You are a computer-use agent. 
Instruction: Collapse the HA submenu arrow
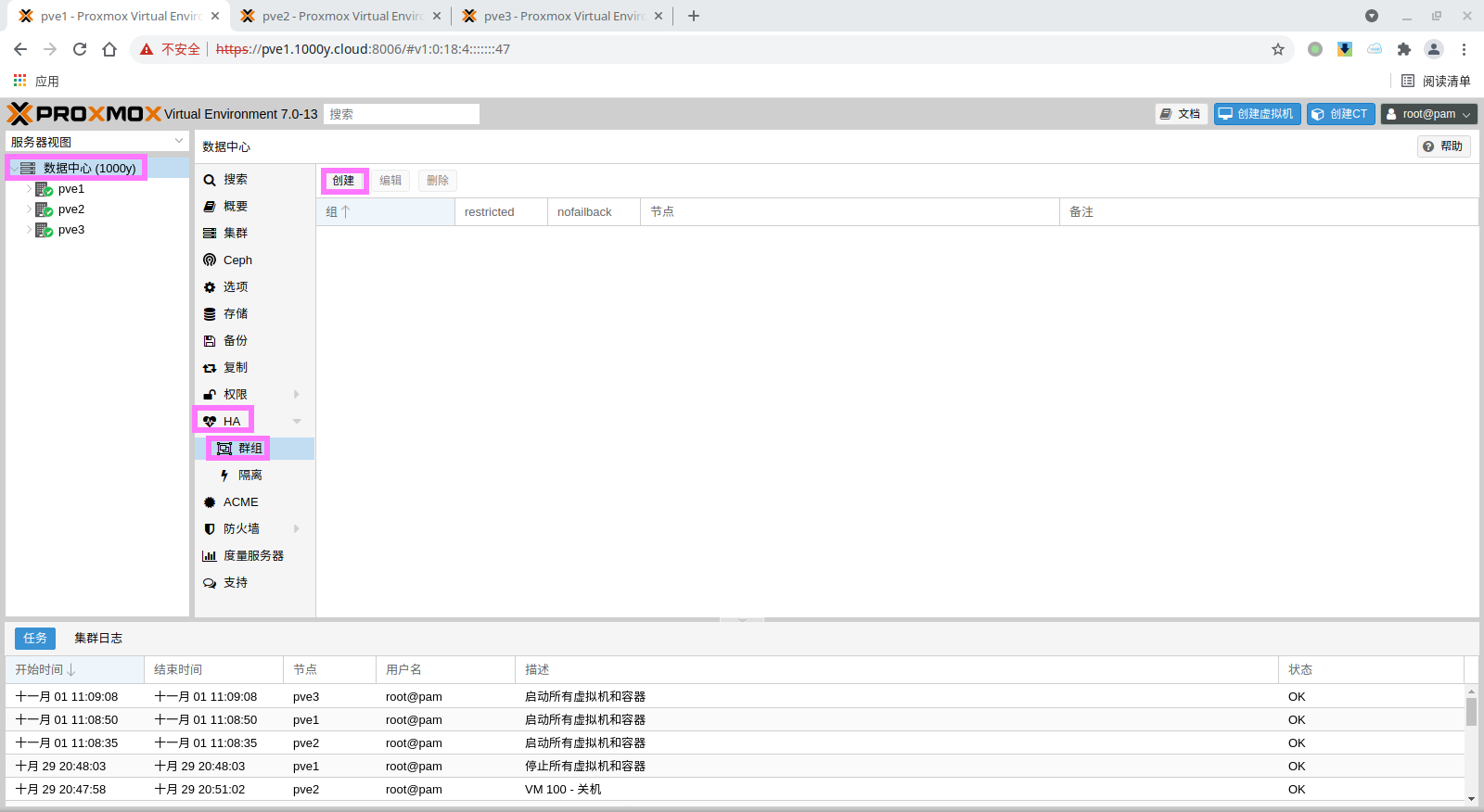297,422
